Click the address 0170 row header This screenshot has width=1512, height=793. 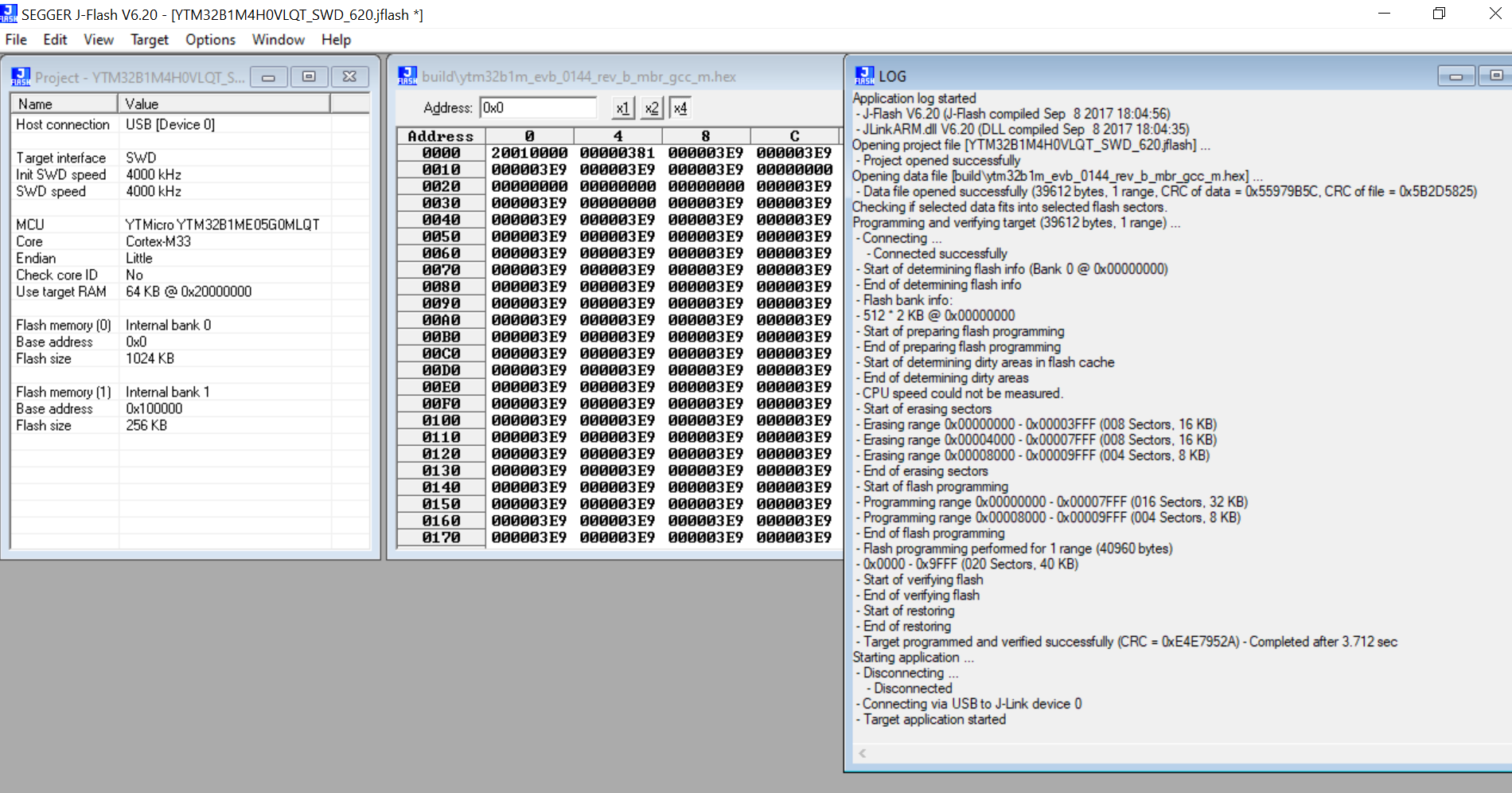tap(441, 537)
